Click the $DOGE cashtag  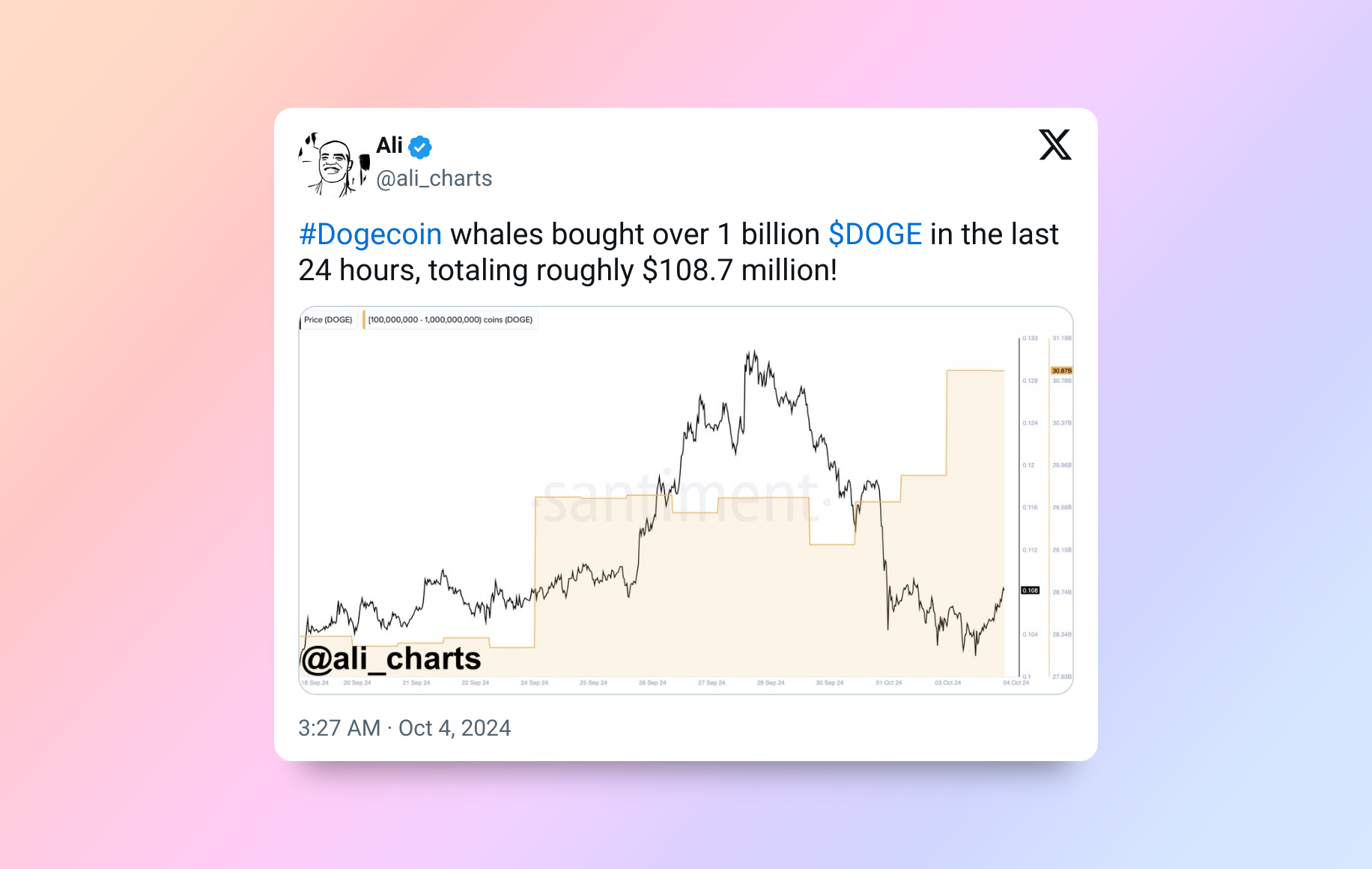pyautogui.click(x=875, y=234)
